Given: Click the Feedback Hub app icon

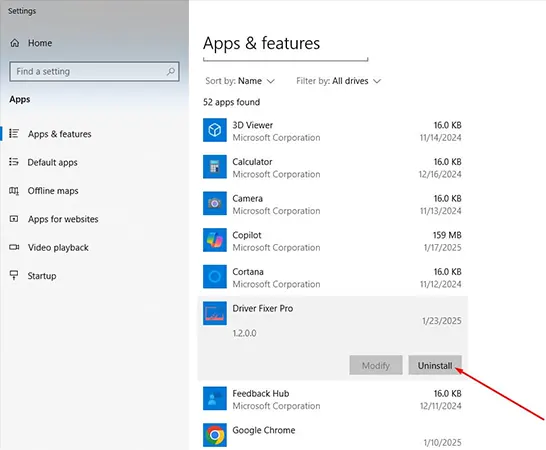Looking at the screenshot, I should click(214, 399).
